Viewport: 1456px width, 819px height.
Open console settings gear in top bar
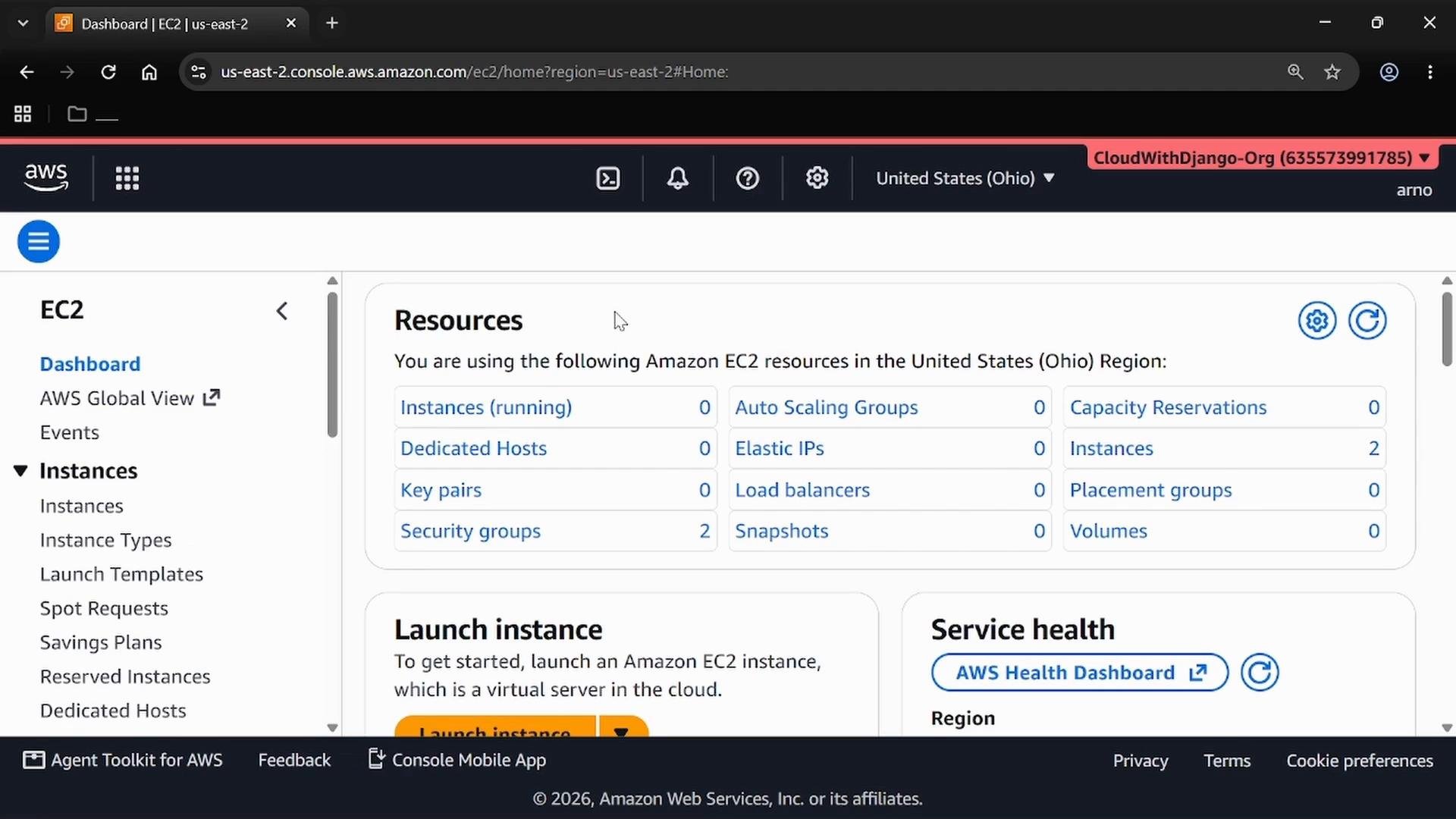click(817, 178)
